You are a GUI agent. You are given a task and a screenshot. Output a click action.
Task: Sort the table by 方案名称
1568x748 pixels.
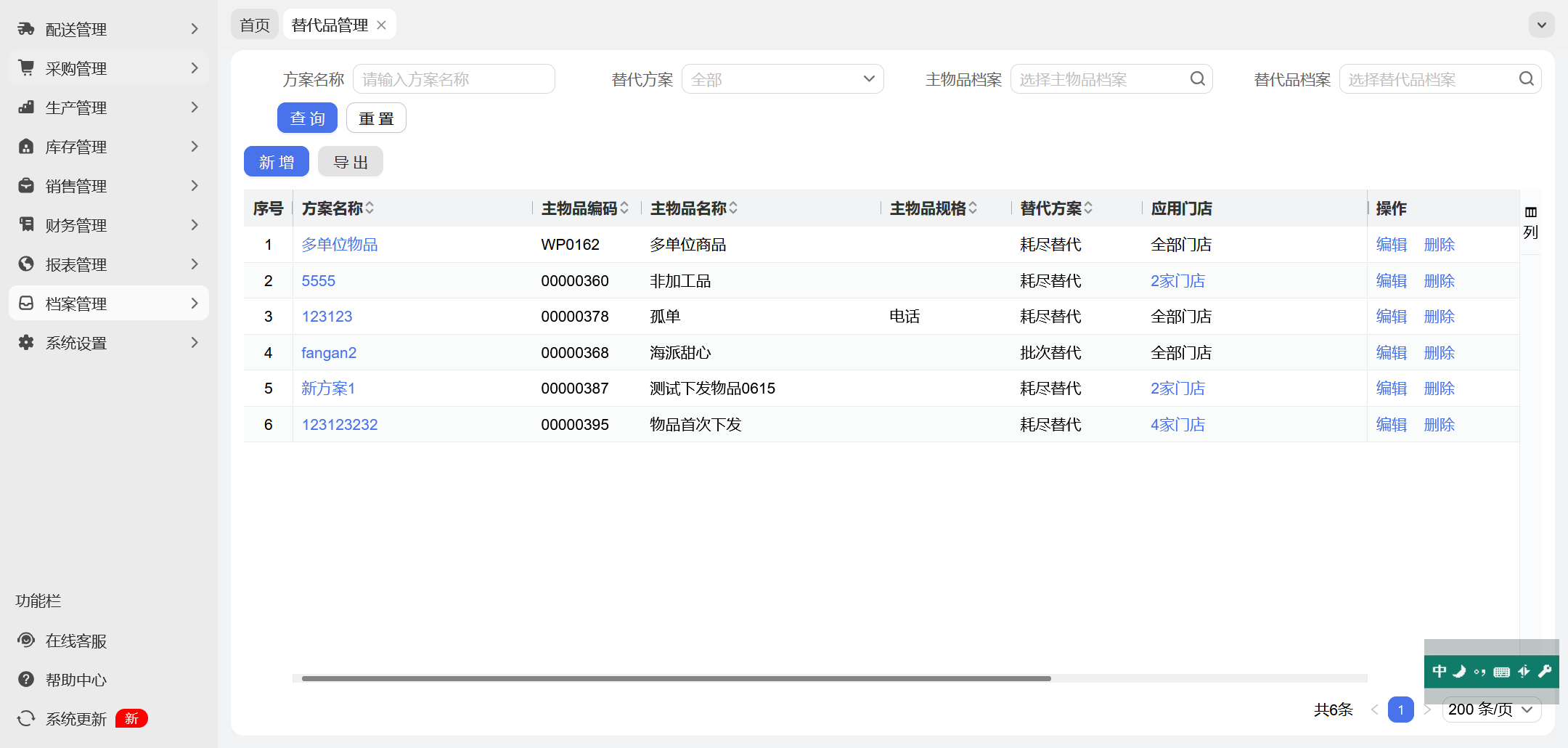pyautogui.click(x=369, y=208)
